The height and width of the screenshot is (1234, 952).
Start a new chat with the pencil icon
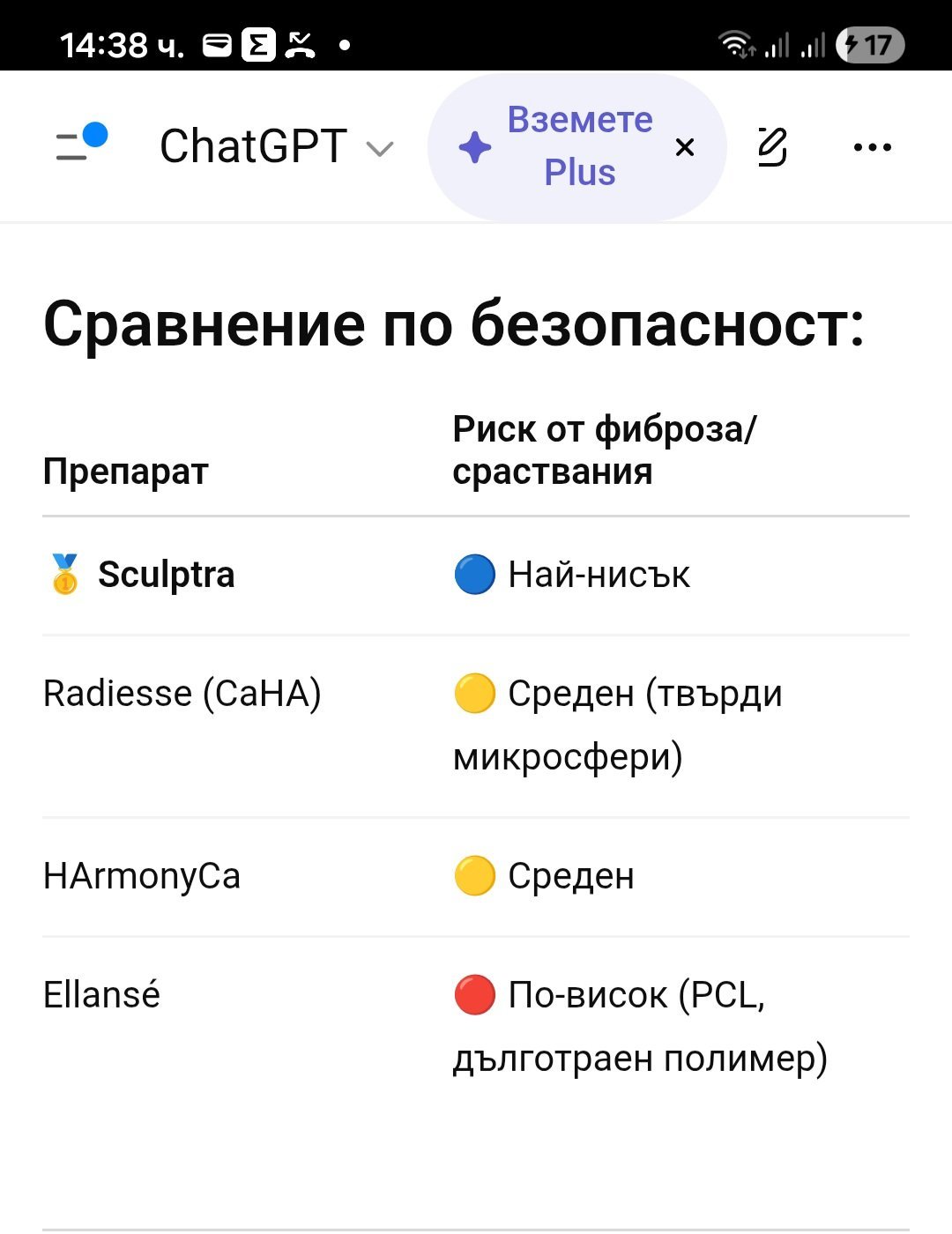click(x=772, y=147)
